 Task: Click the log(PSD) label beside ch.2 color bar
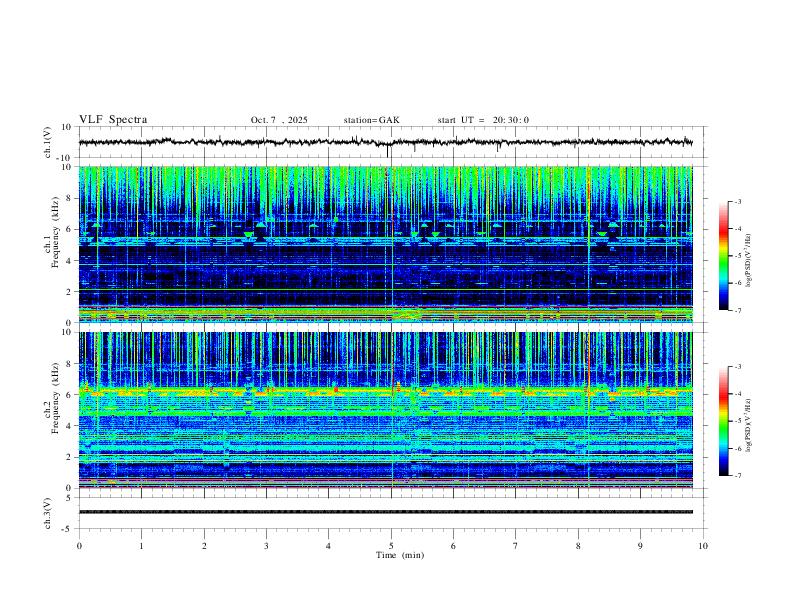coord(748,425)
